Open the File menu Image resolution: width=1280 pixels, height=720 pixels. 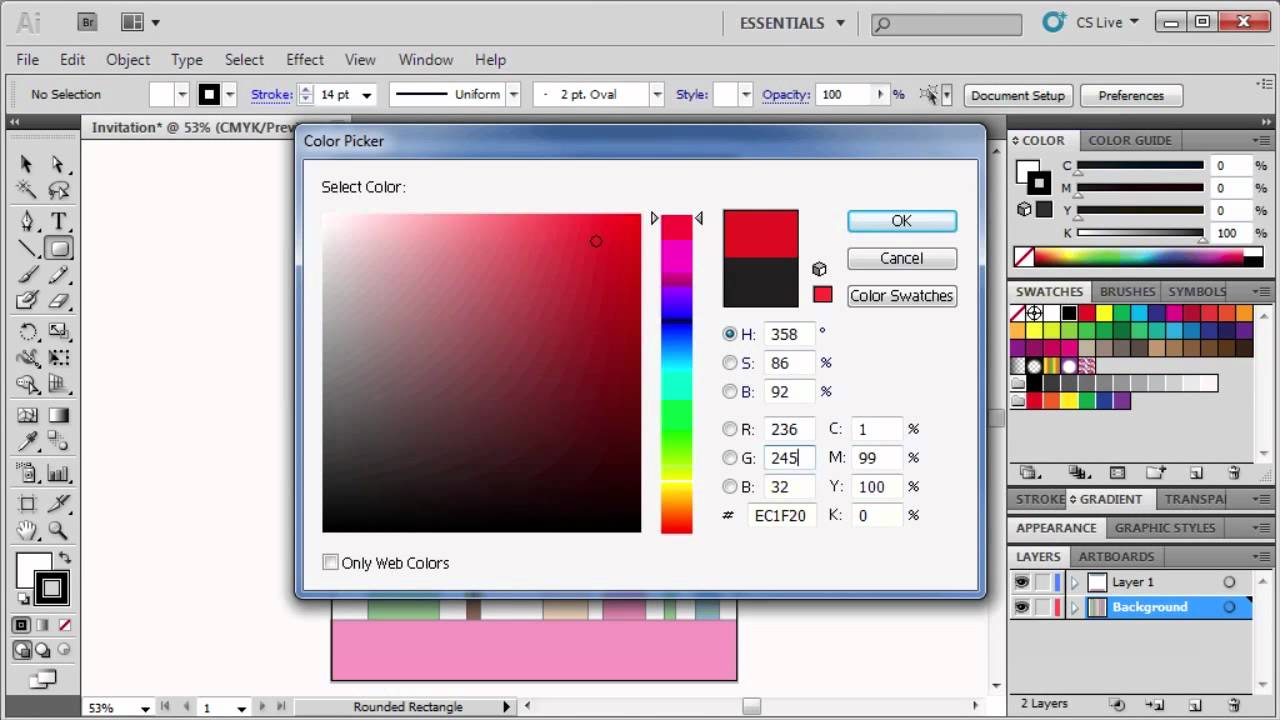[x=28, y=60]
